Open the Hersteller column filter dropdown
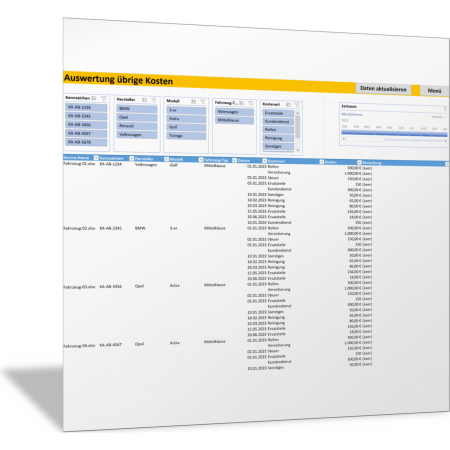 click(166, 159)
